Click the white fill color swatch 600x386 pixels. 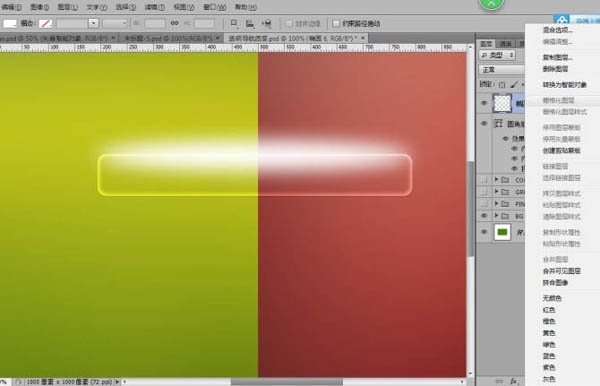[x=10, y=24]
